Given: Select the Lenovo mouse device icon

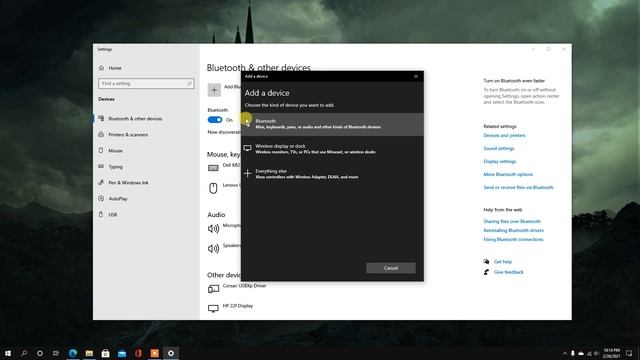Looking at the screenshot, I should coord(213,188).
